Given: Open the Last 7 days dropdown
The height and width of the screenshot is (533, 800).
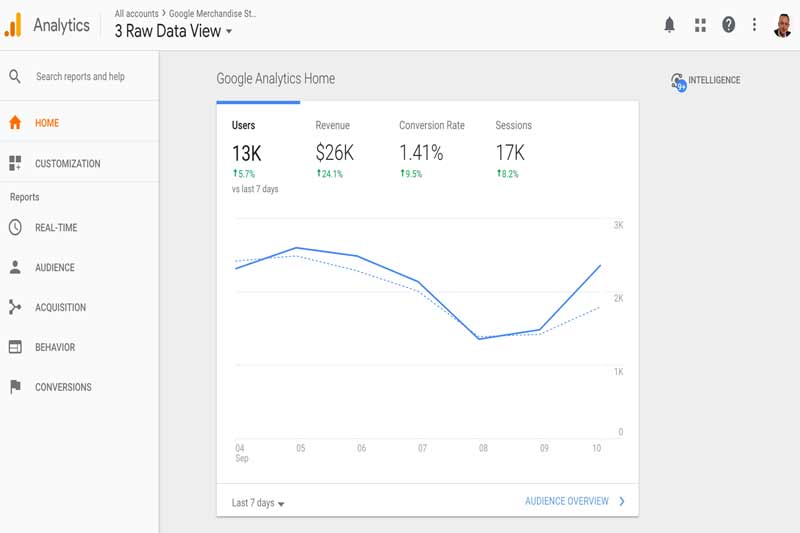Looking at the screenshot, I should click(258, 503).
